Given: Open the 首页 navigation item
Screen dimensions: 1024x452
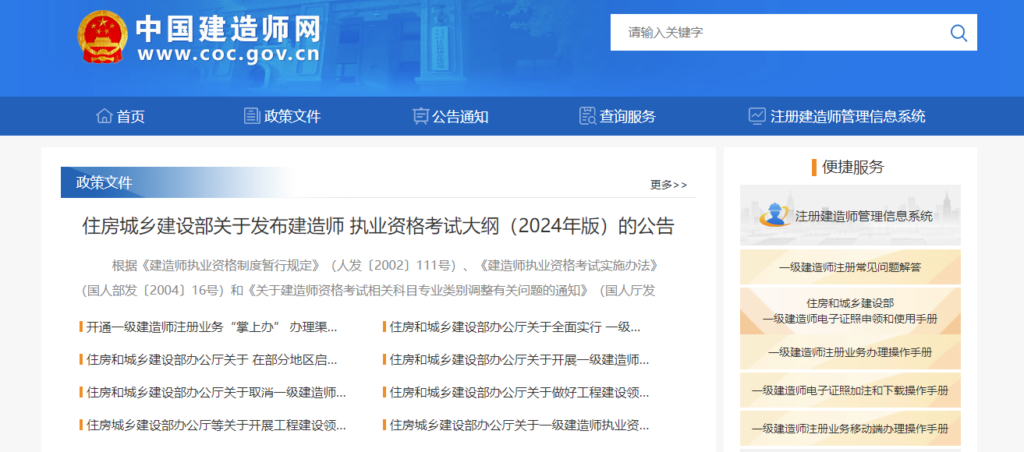Looking at the screenshot, I should pos(120,117).
